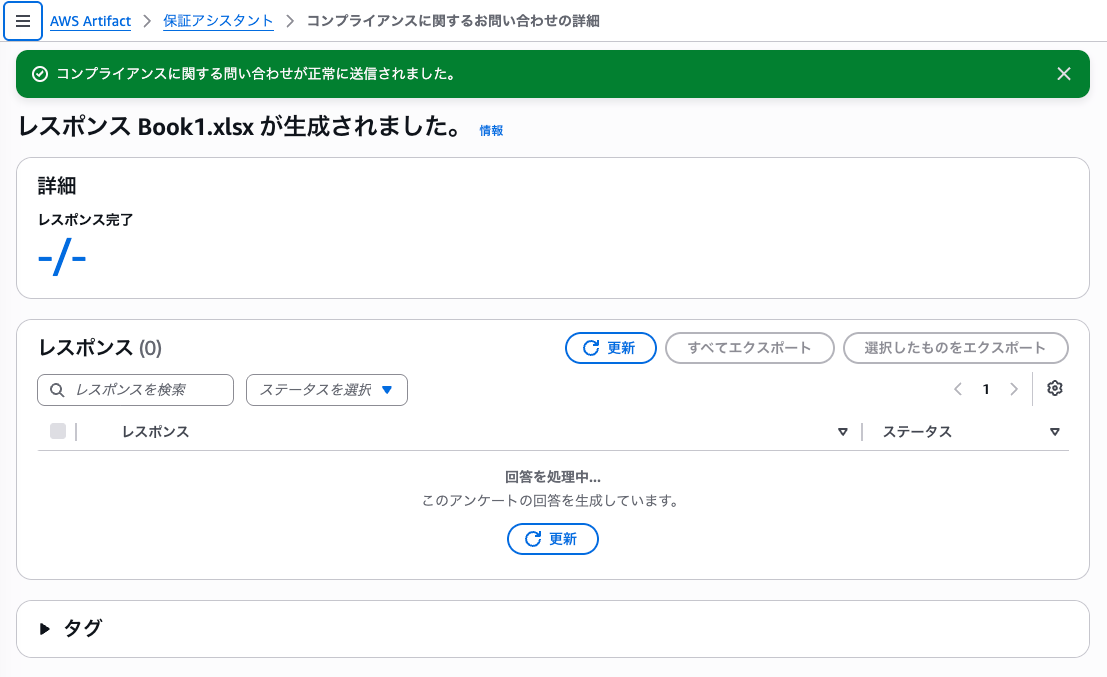This screenshot has width=1107, height=677.
Task: Click the レスポンス (0) heading
Action: [100, 348]
